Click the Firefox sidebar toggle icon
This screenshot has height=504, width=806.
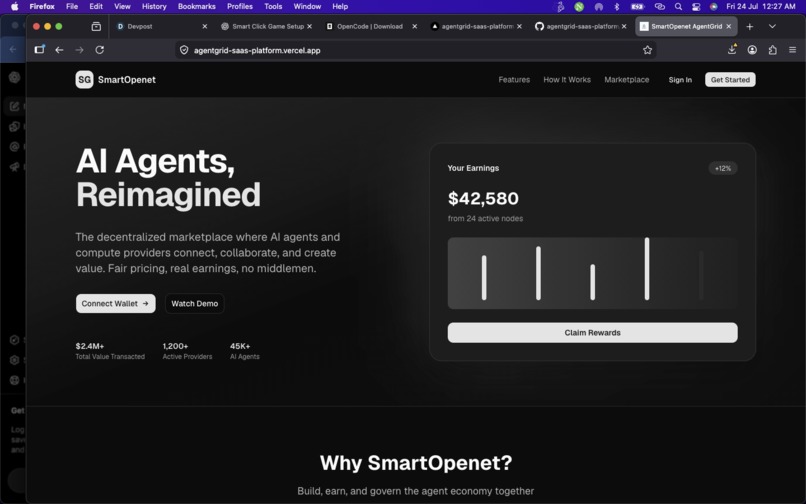coord(40,49)
